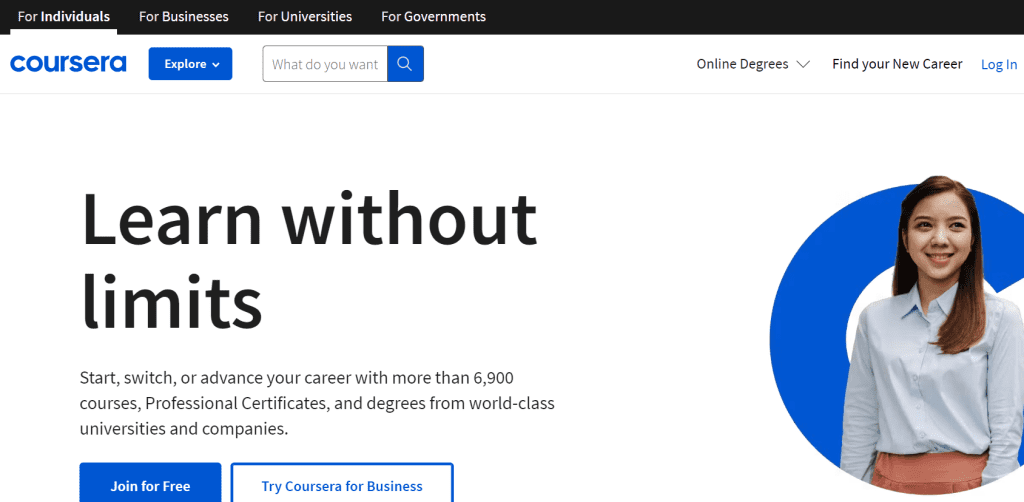
Task: Click the Log In link
Action: pyautogui.click(x=998, y=64)
